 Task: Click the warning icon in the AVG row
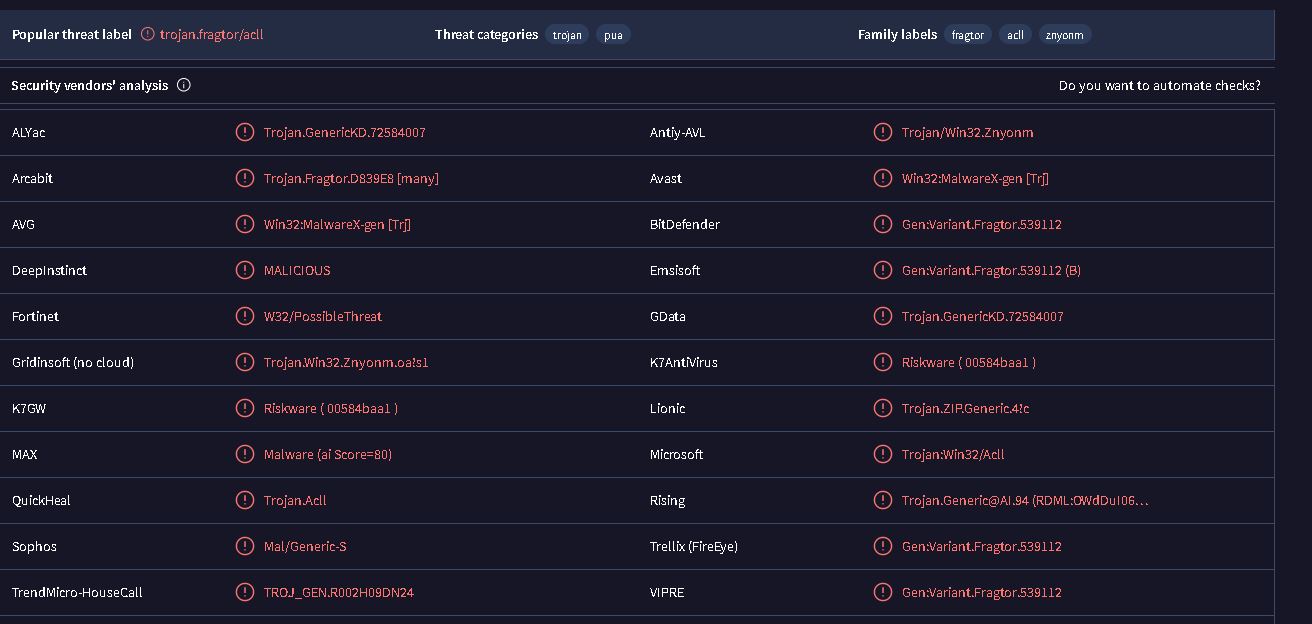pos(245,224)
